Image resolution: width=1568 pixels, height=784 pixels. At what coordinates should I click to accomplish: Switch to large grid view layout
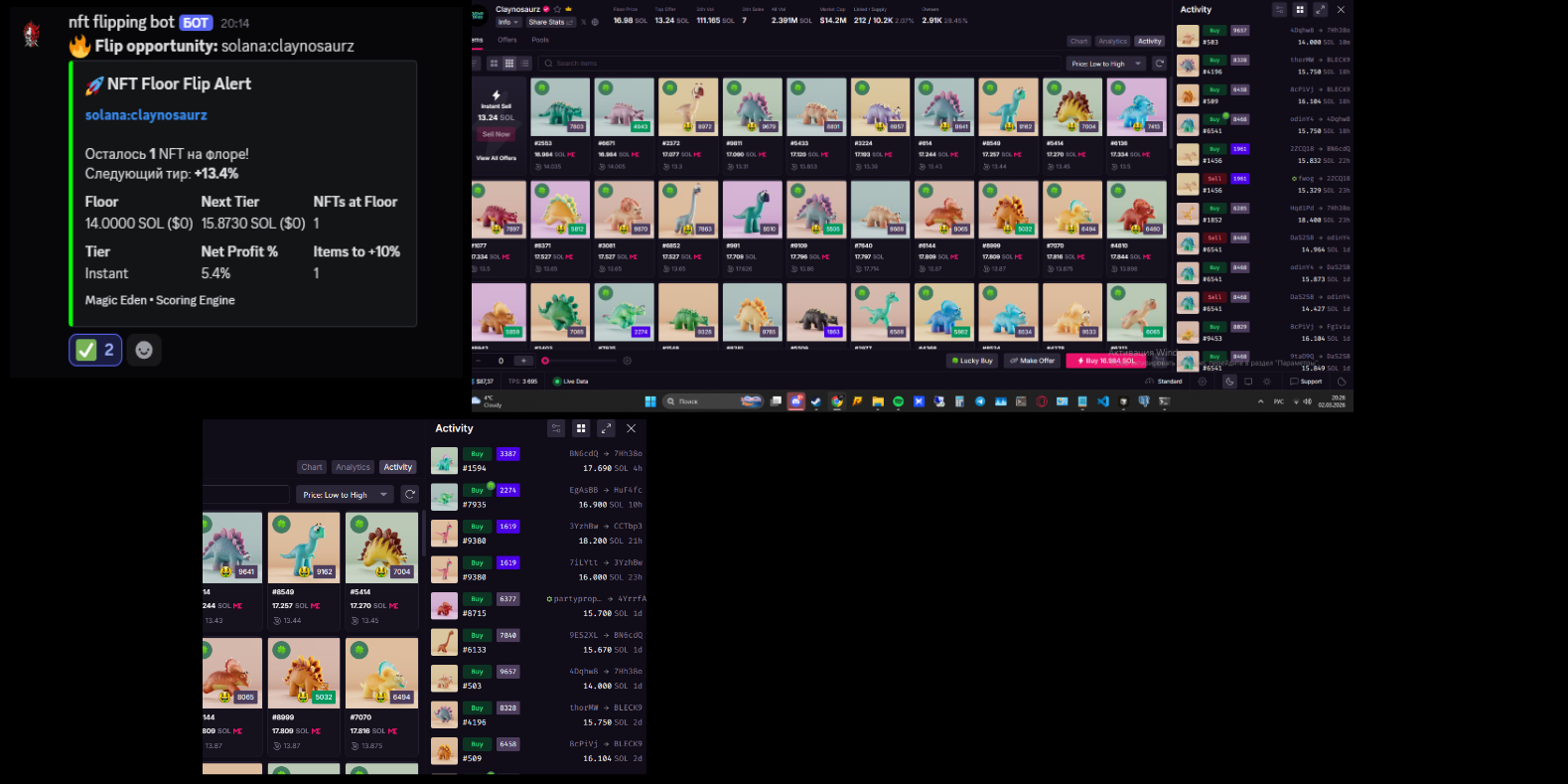click(494, 63)
